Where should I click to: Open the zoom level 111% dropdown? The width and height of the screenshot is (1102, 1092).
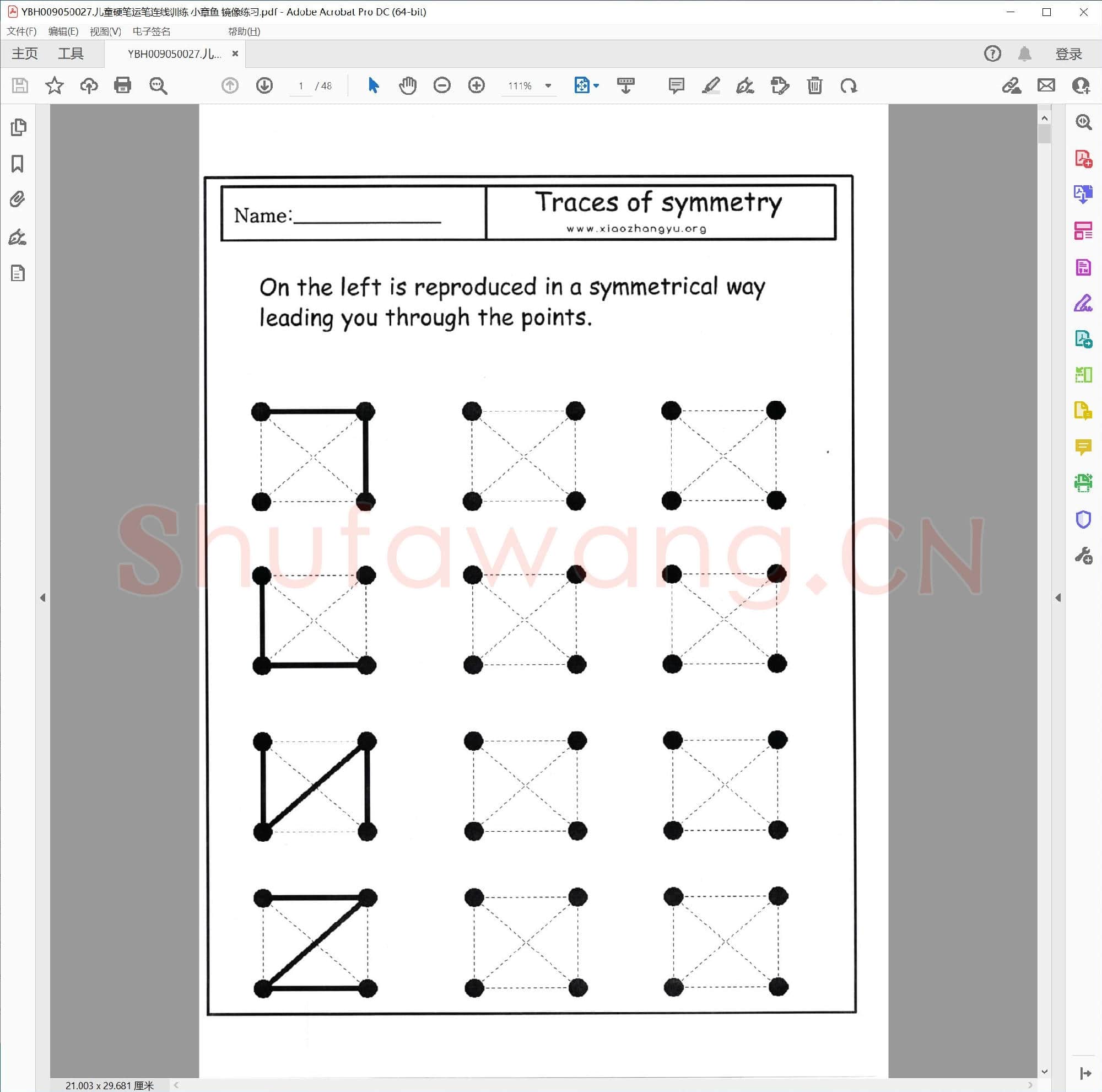tap(548, 85)
